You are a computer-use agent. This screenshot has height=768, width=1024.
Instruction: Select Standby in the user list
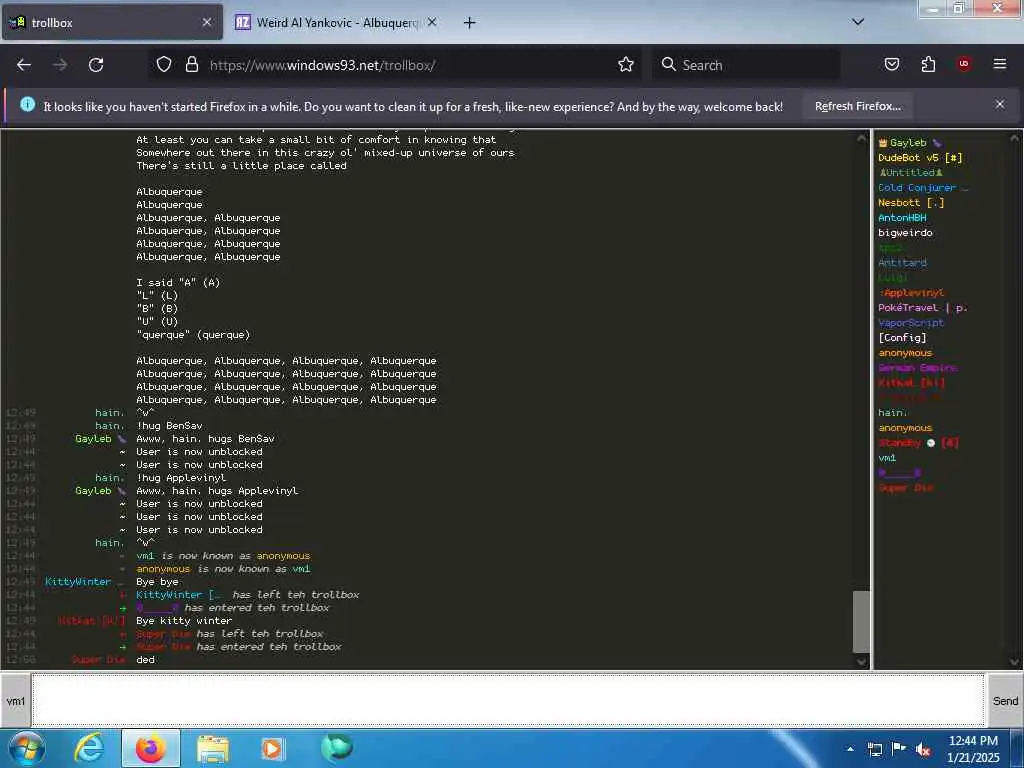(918, 443)
